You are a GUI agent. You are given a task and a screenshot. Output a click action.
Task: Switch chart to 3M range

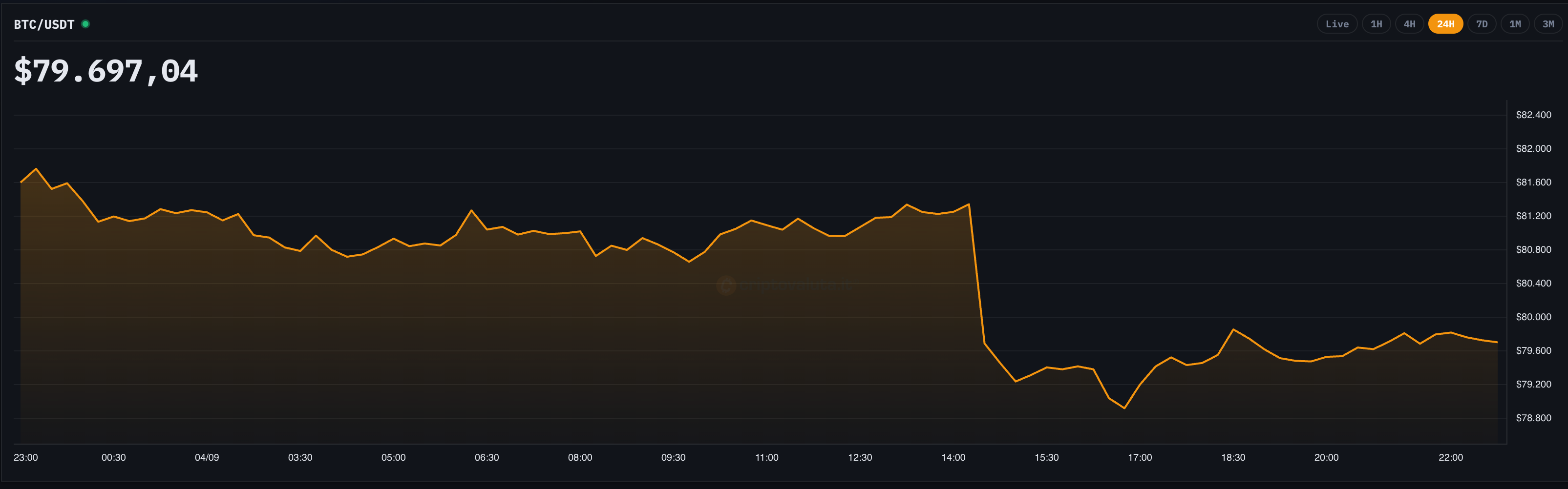pos(1548,24)
